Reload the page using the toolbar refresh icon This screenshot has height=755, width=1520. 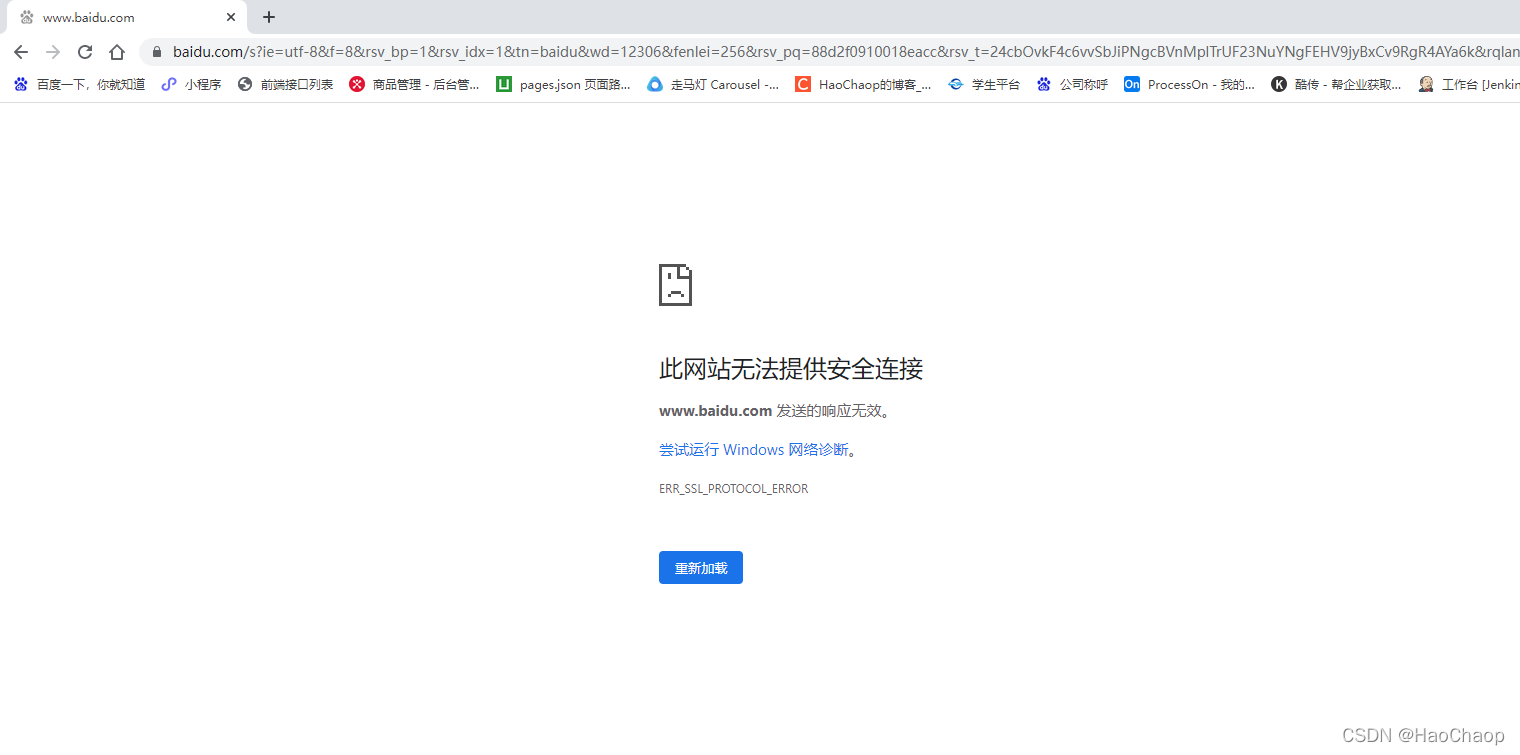(x=85, y=52)
